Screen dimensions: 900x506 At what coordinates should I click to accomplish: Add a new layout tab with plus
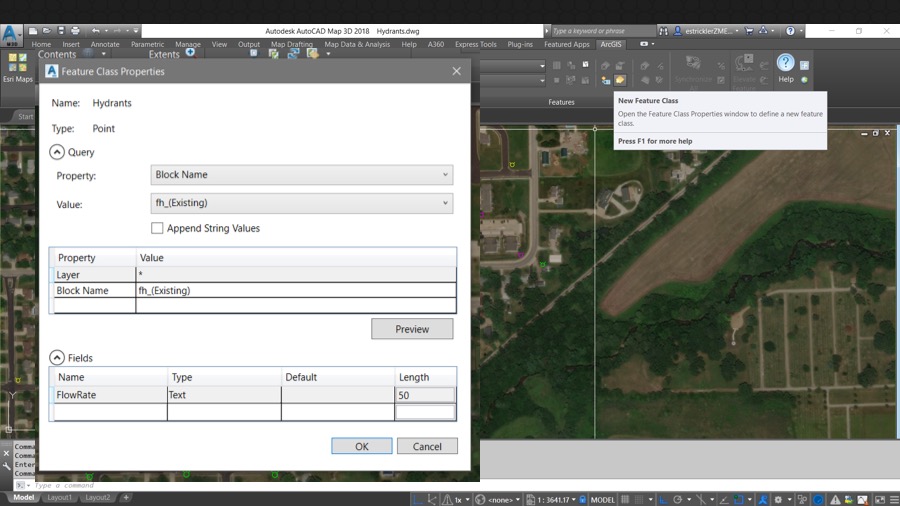[126, 497]
